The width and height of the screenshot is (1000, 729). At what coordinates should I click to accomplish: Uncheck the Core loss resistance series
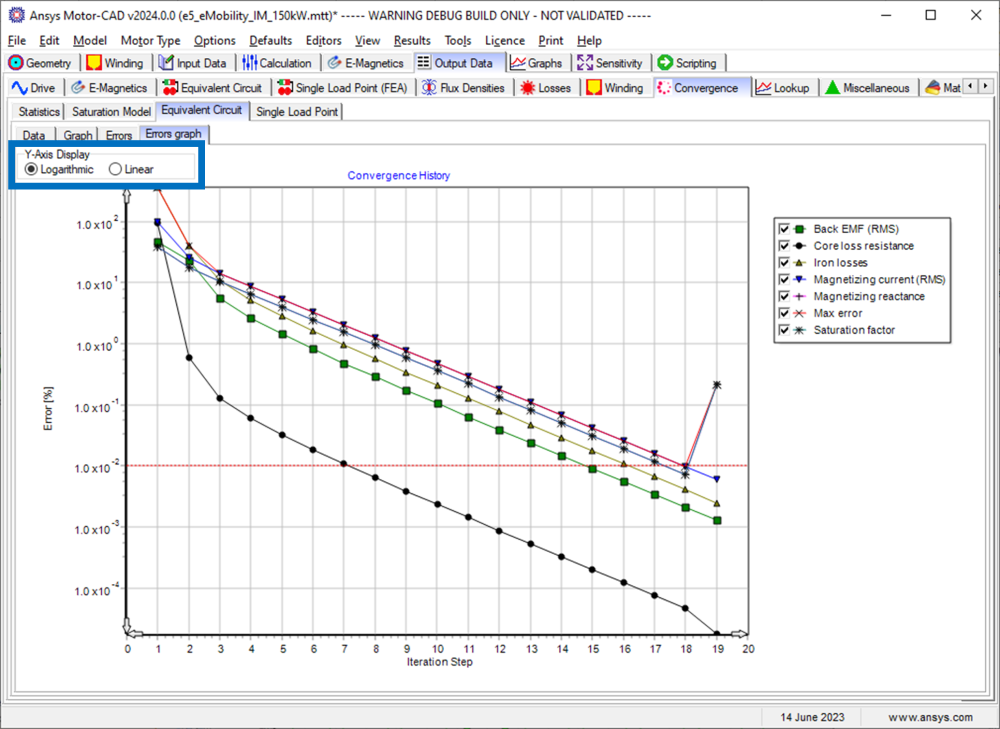(x=784, y=246)
